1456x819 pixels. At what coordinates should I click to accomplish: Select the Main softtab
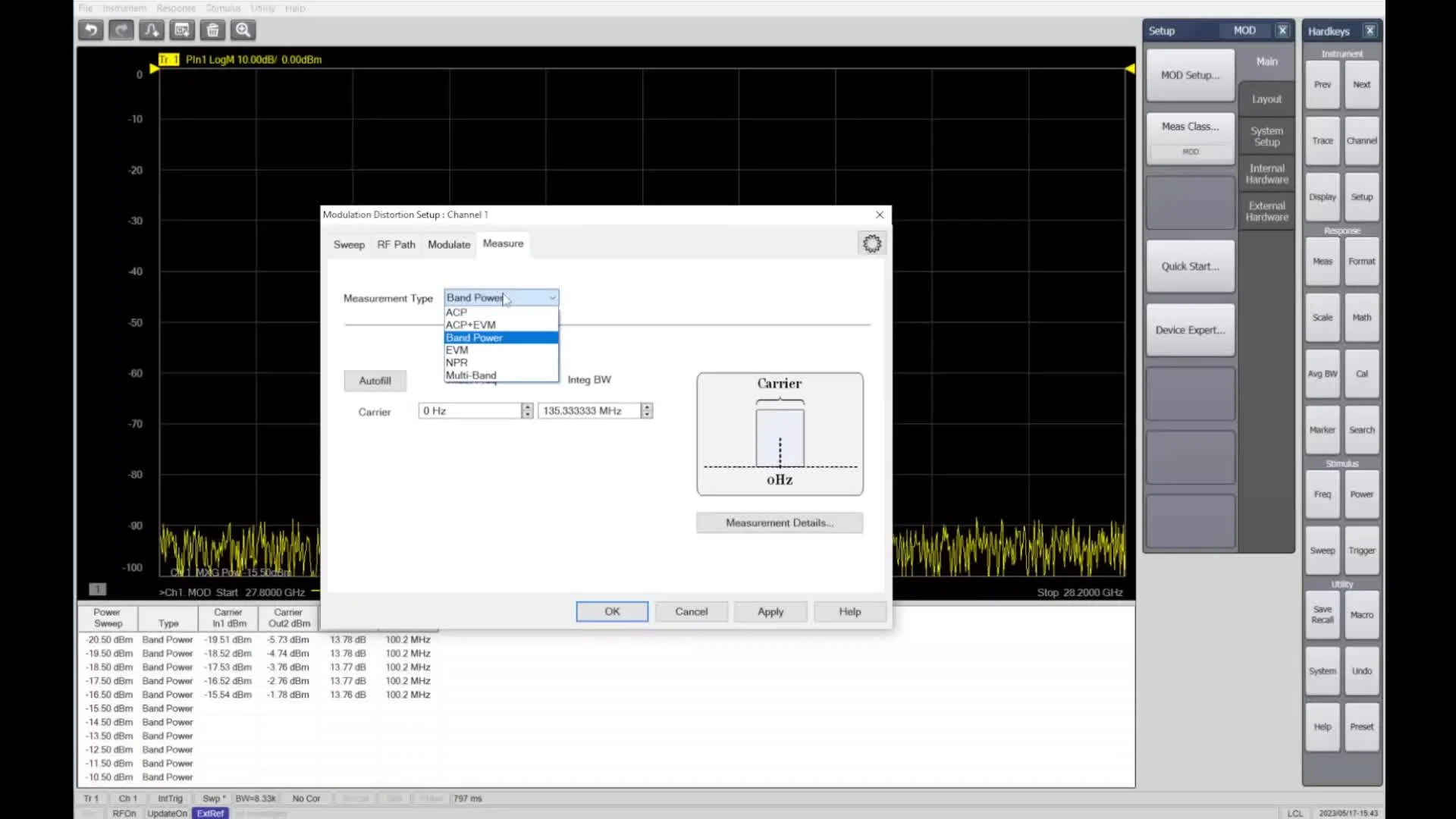point(1266,61)
